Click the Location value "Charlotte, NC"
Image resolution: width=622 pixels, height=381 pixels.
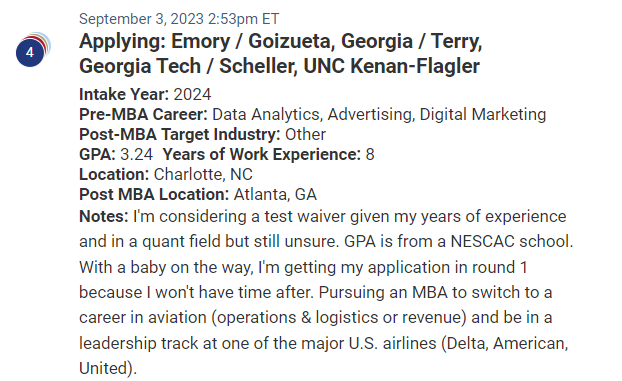pos(203,174)
